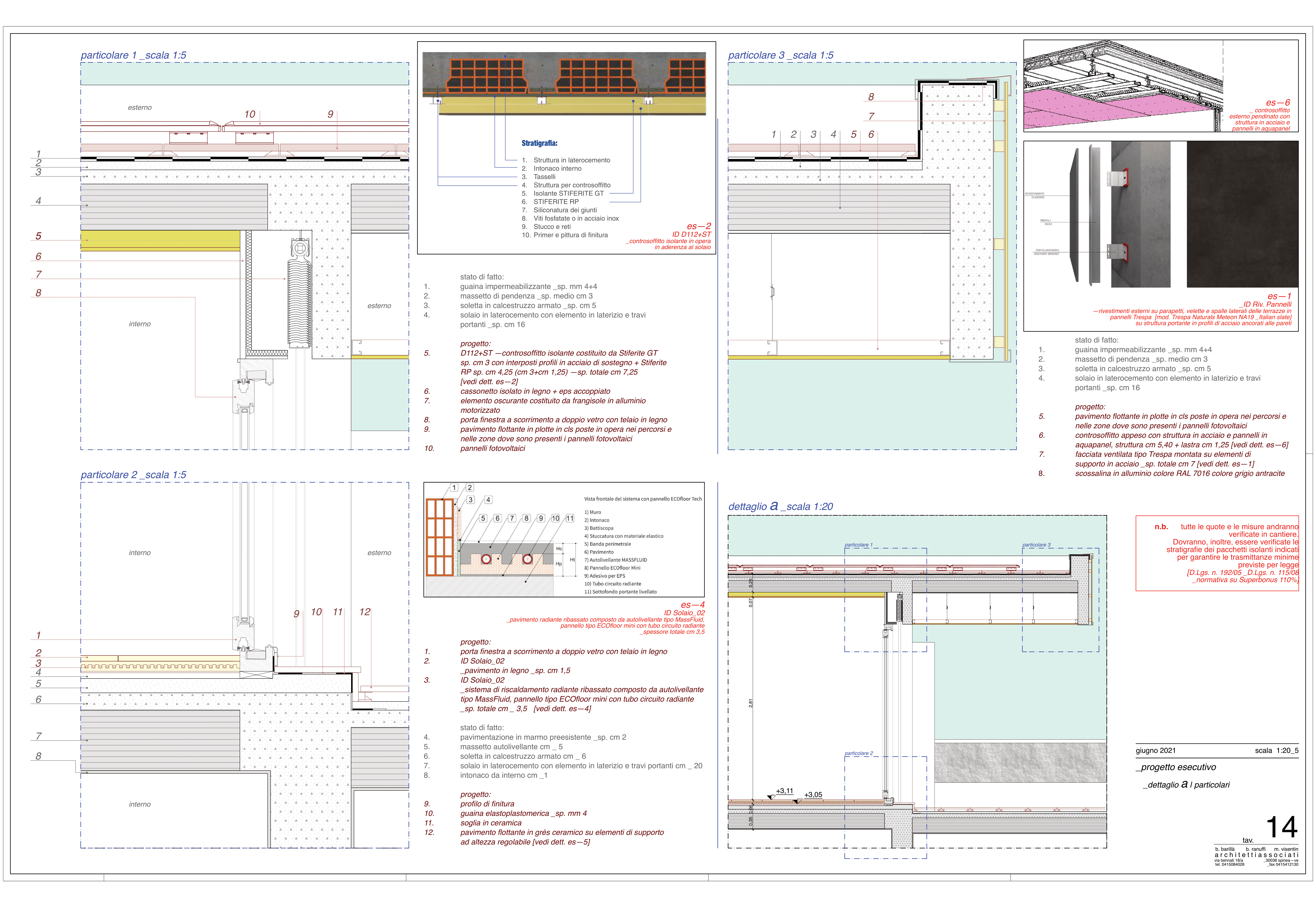Open the Trespa panel bracket rendering

1161,214
